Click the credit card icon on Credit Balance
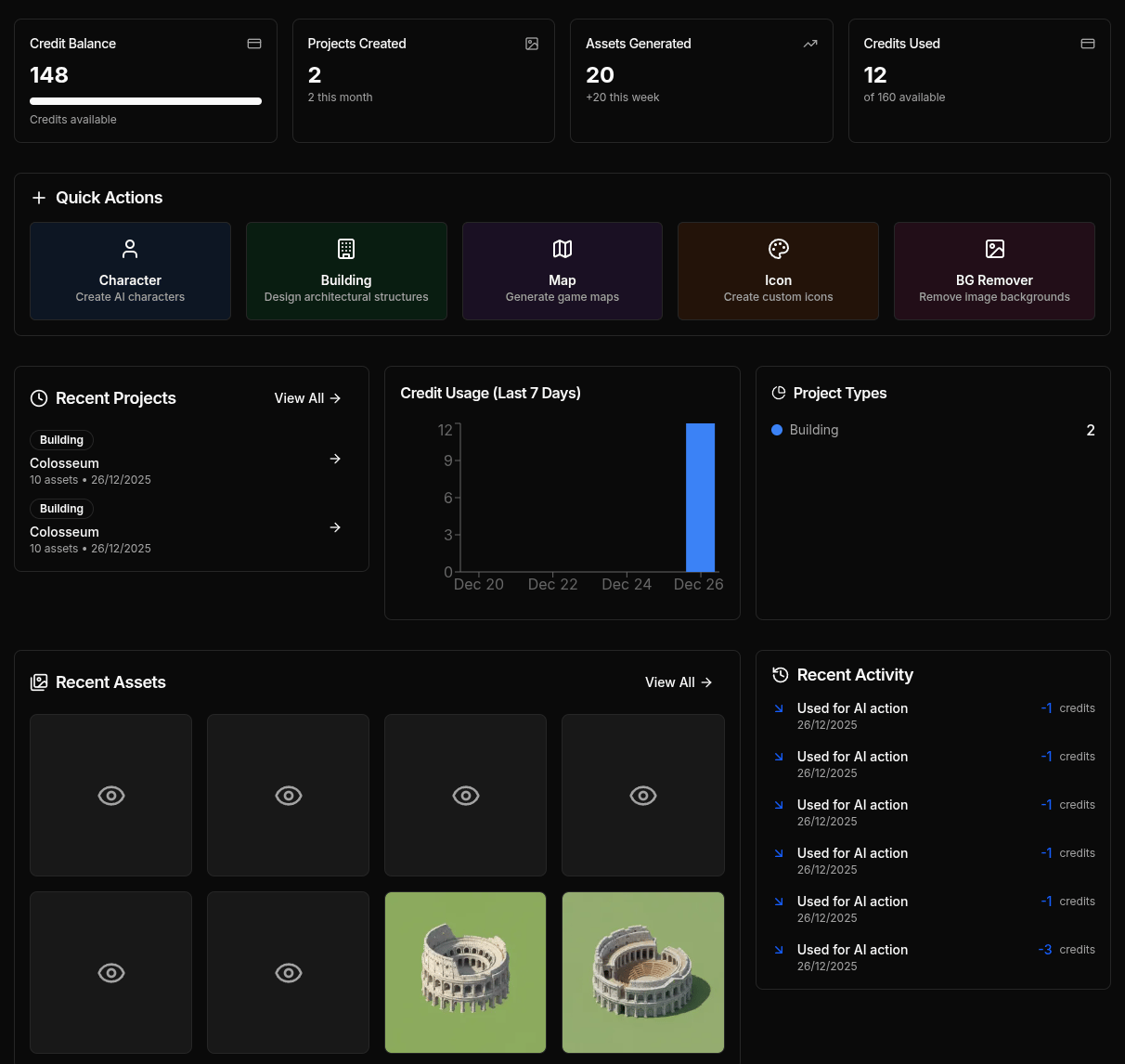 coord(253,43)
